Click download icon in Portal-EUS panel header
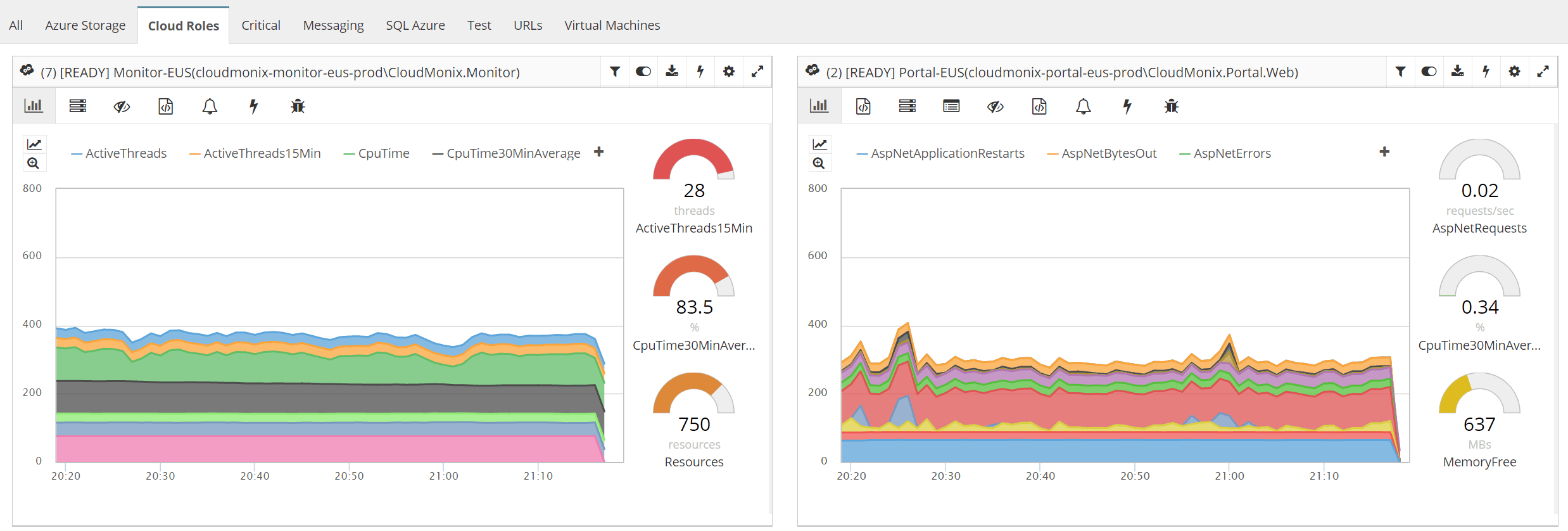Viewport: 1568px width, 531px height. 1458,71
